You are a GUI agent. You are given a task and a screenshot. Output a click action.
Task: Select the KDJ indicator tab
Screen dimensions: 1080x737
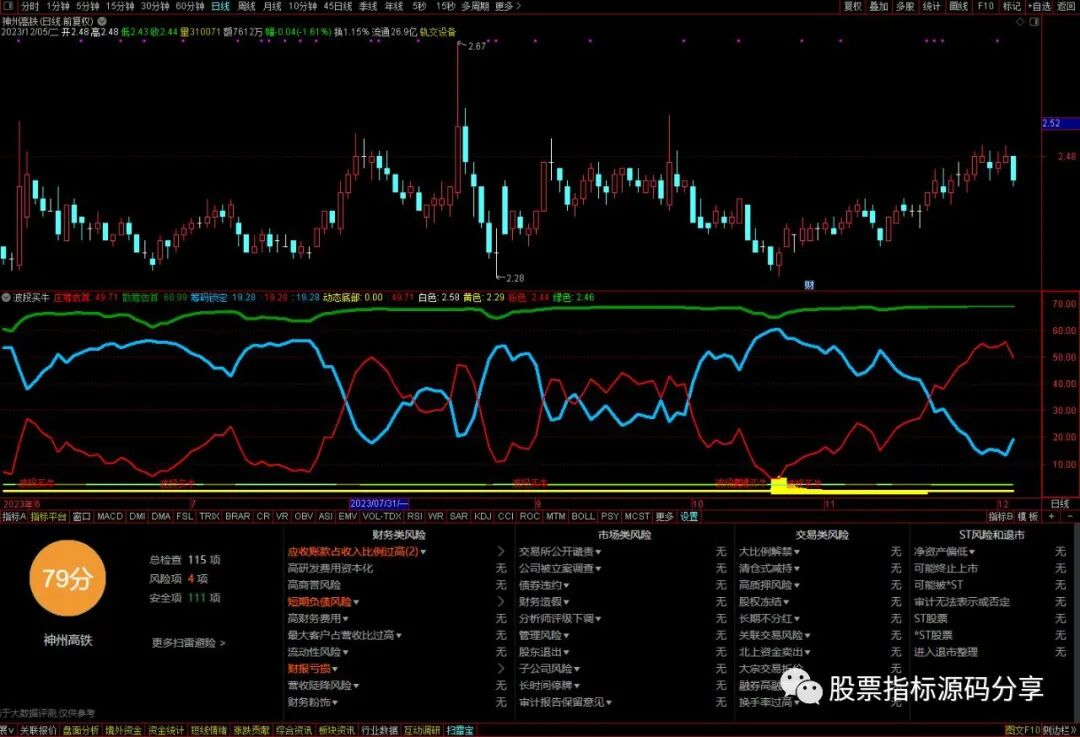coord(483,516)
